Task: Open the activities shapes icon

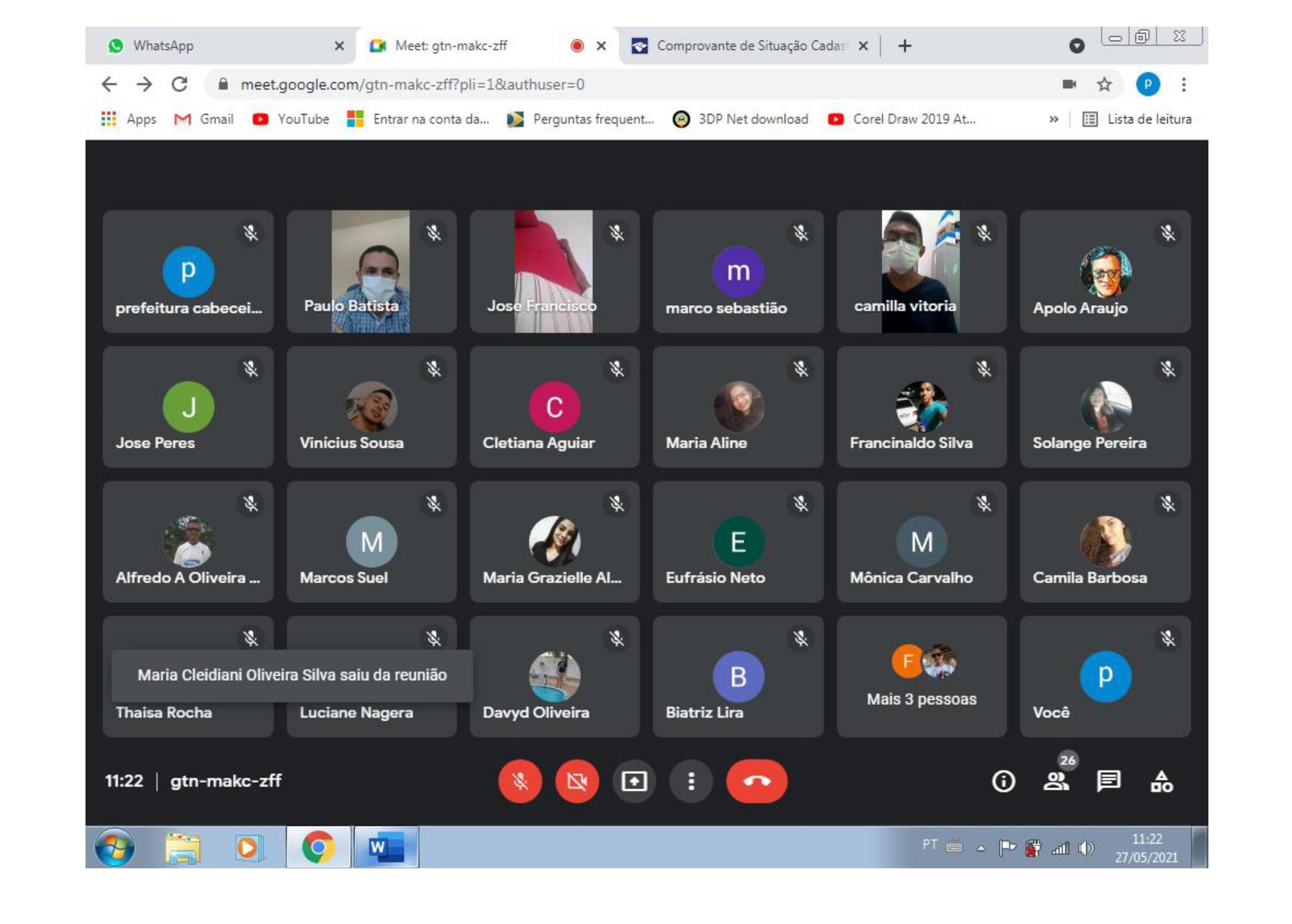Action: pos(1161,781)
